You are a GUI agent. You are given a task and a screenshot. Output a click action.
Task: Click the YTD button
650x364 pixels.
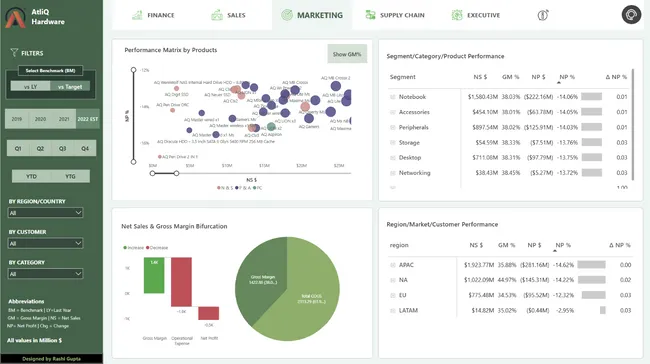[x=31, y=176]
